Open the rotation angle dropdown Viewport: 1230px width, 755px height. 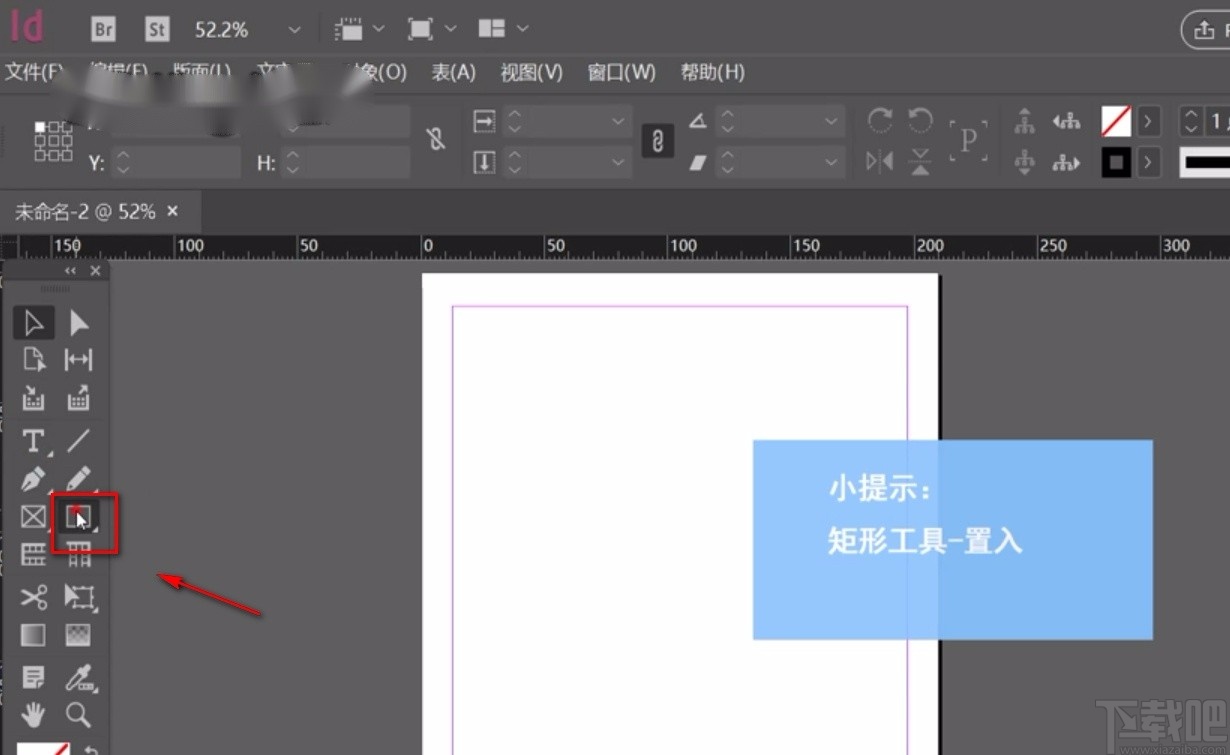pyautogui.click(x=831, y=121)
